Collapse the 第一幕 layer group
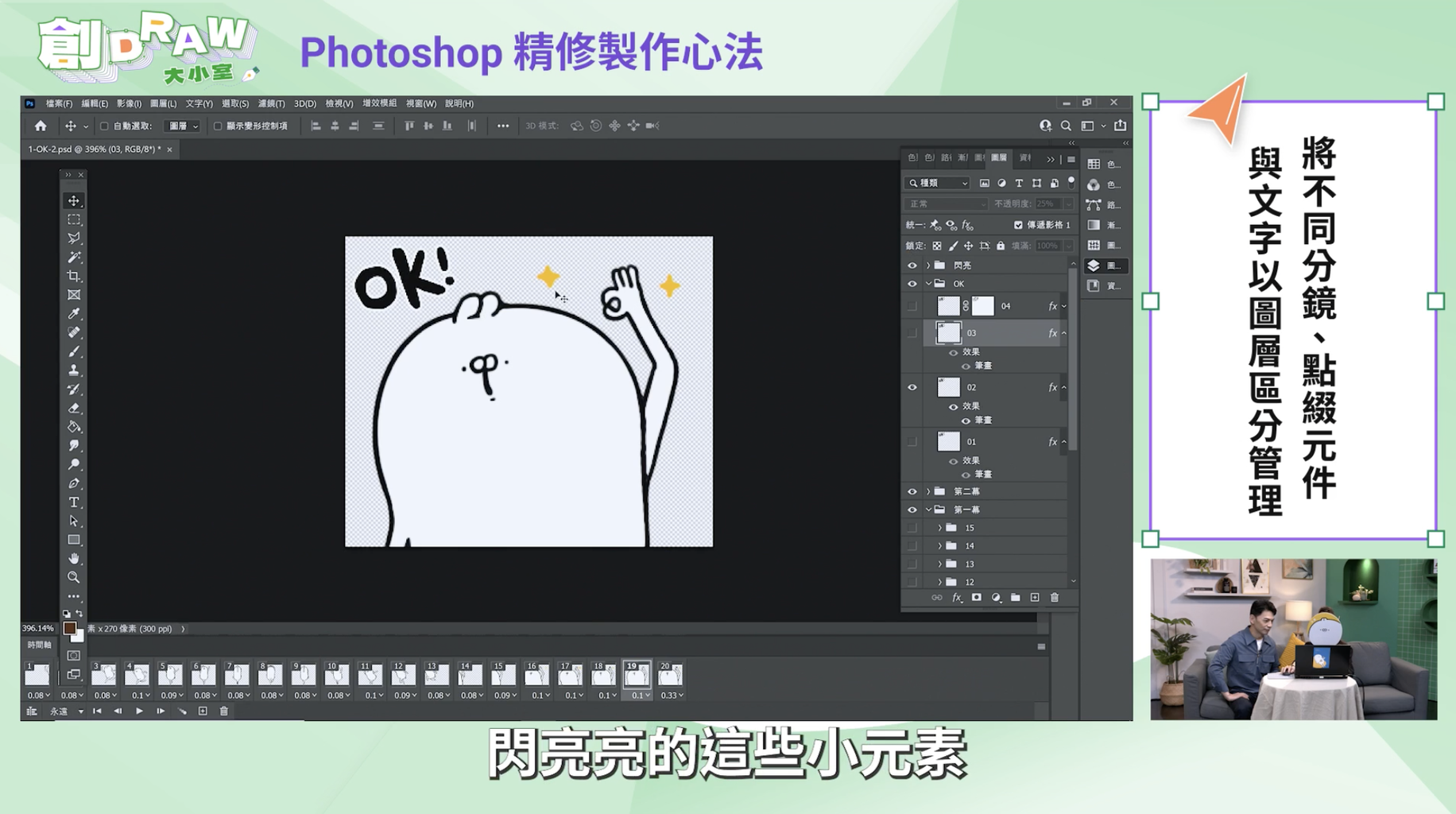 tap(928, 510)
